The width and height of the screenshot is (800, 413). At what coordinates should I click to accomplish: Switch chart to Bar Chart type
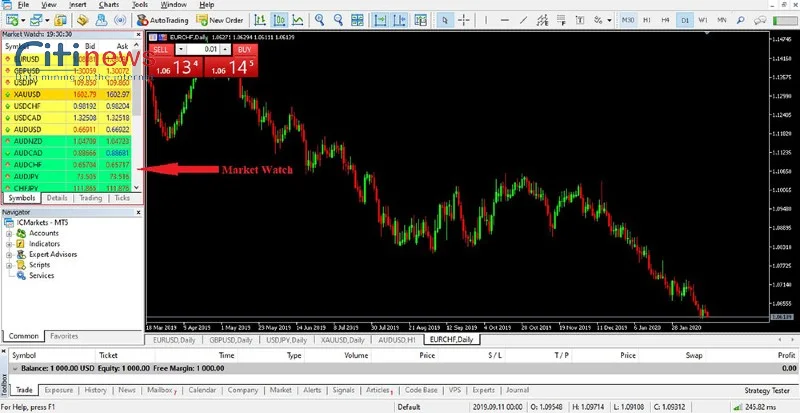pos(260,20)
